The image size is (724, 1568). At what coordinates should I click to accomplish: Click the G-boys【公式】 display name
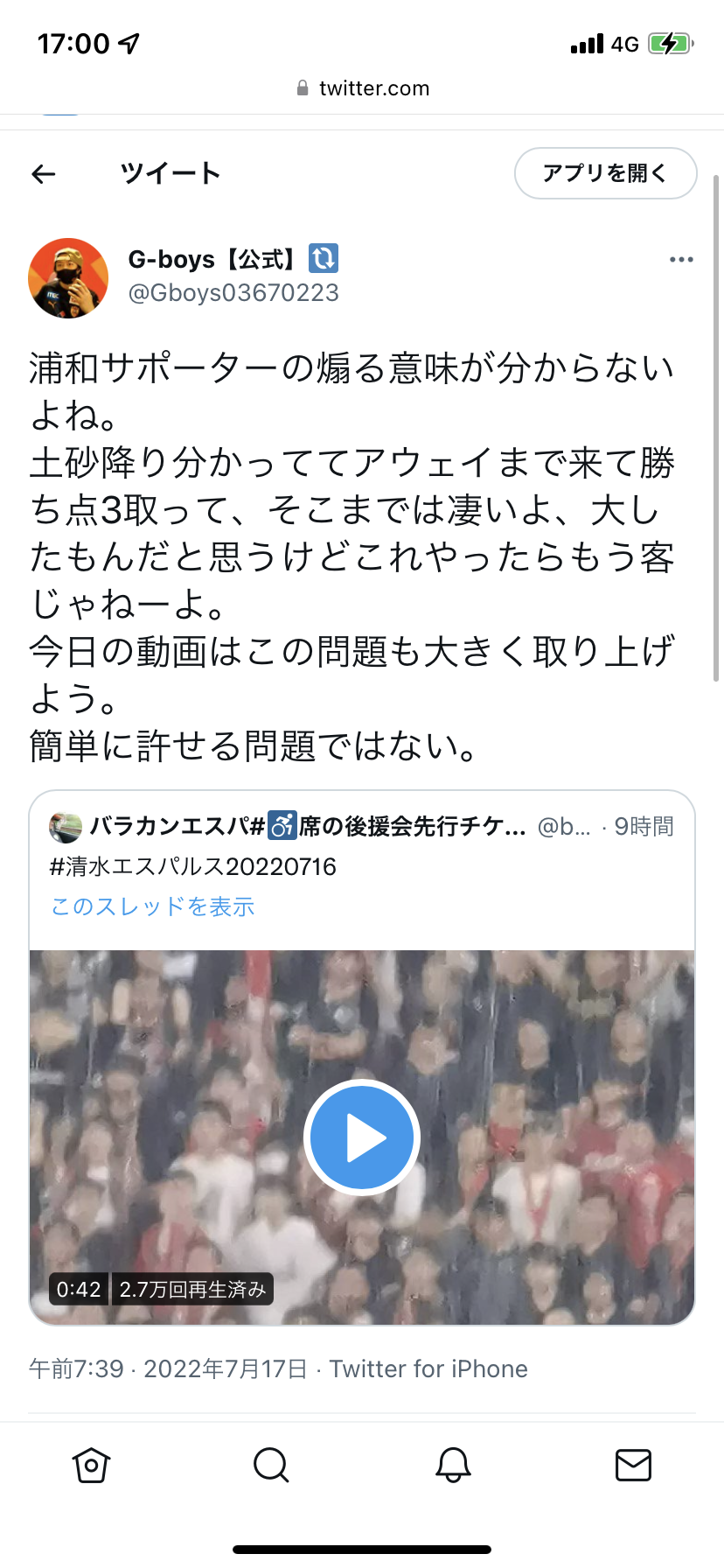214,259
